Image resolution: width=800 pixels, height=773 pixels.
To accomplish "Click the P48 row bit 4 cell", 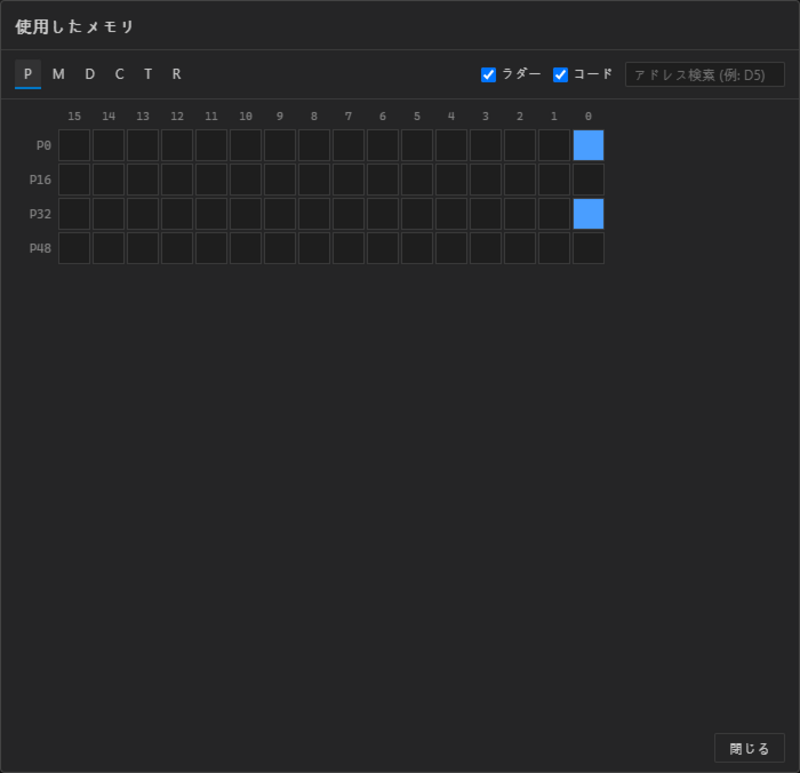I will (452, 248).
